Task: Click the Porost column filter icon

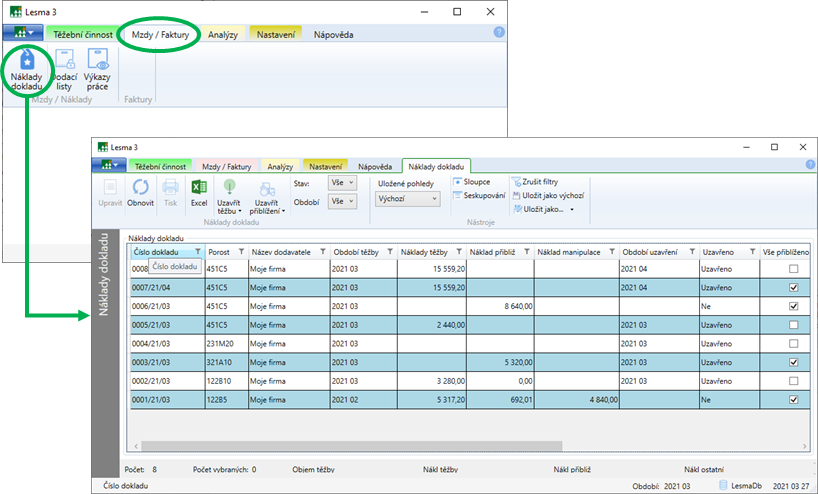Action: (241, 252)
